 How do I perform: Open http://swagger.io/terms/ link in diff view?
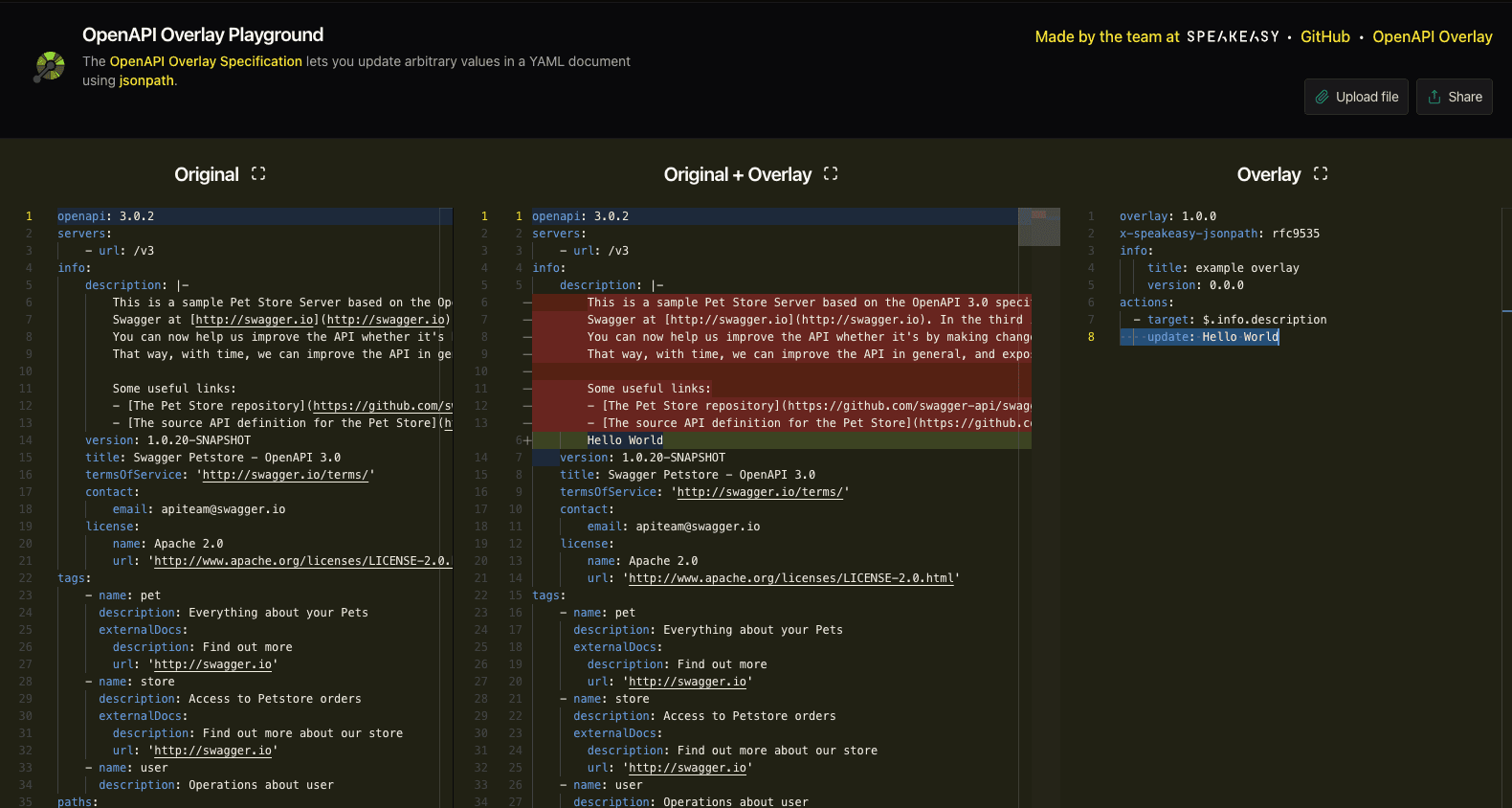click(760, 492)
